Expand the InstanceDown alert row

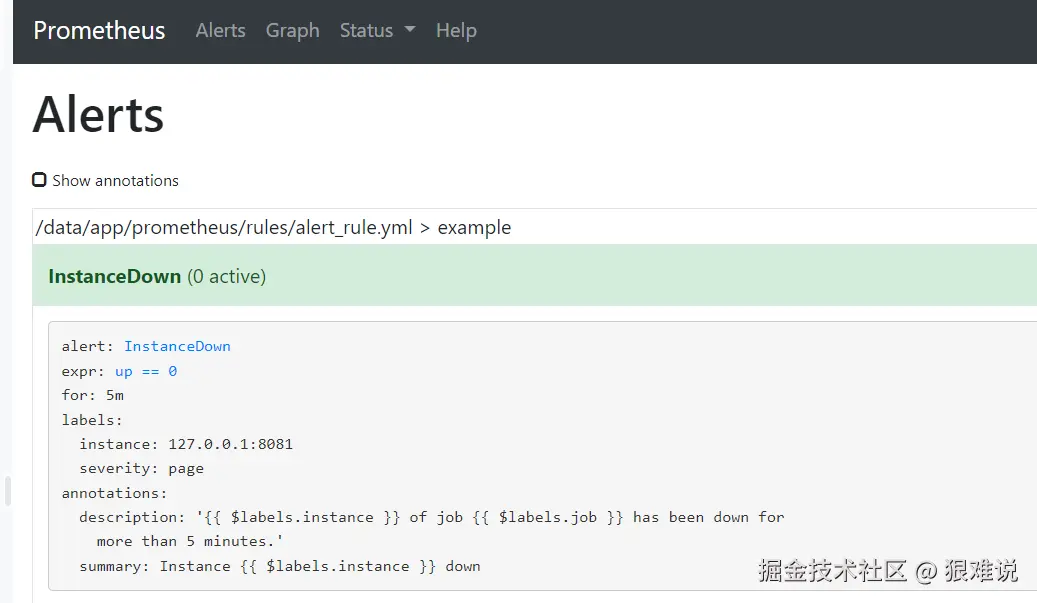tap(114, 276)
